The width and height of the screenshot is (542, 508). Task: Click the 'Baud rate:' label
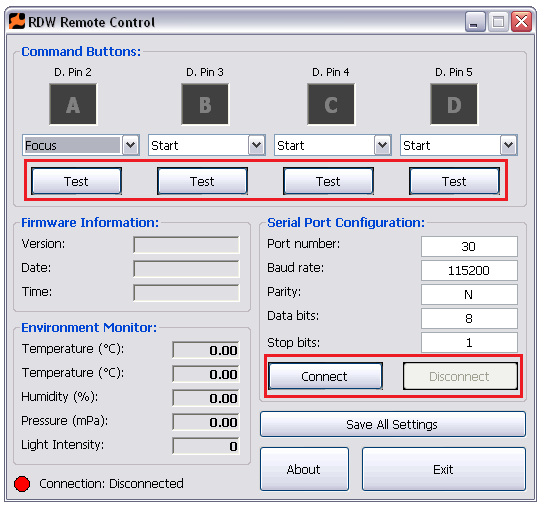tap(296, 267)
